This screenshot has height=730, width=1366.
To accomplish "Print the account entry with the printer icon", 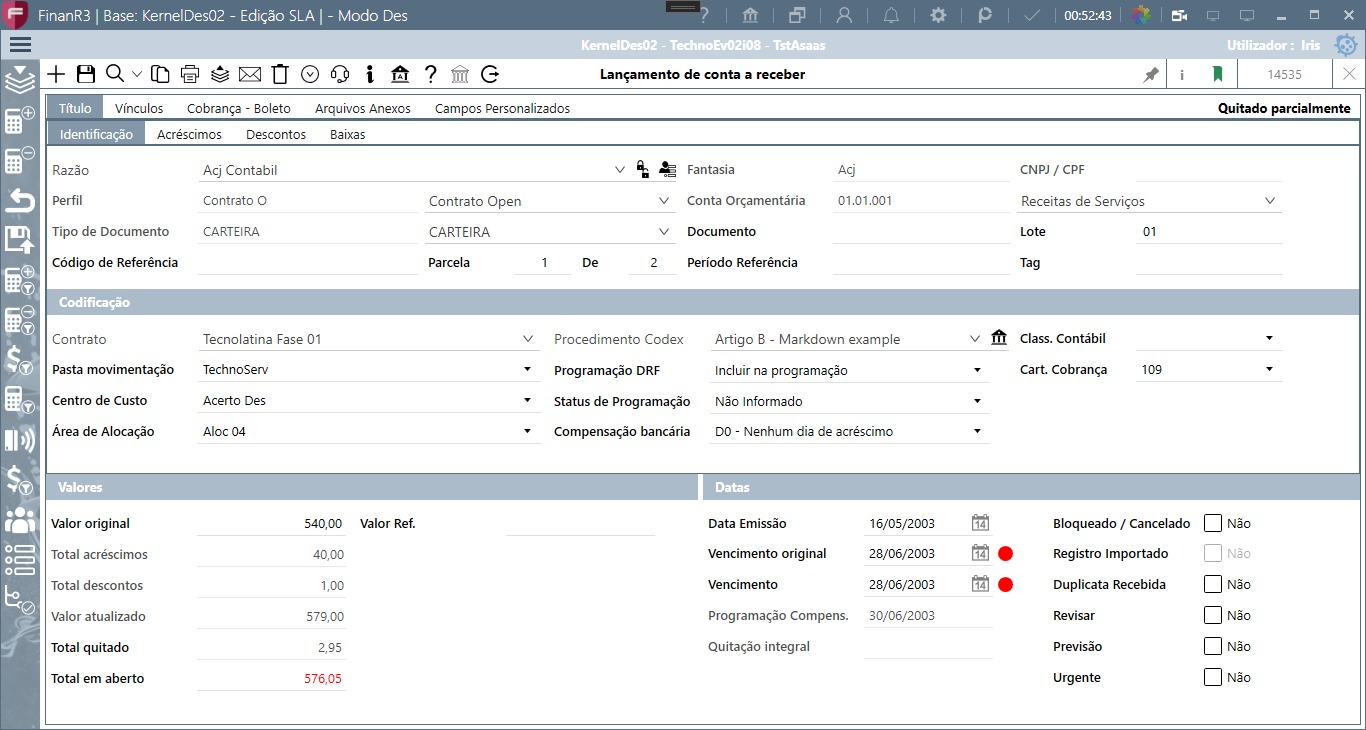I will tap(190, 74).
